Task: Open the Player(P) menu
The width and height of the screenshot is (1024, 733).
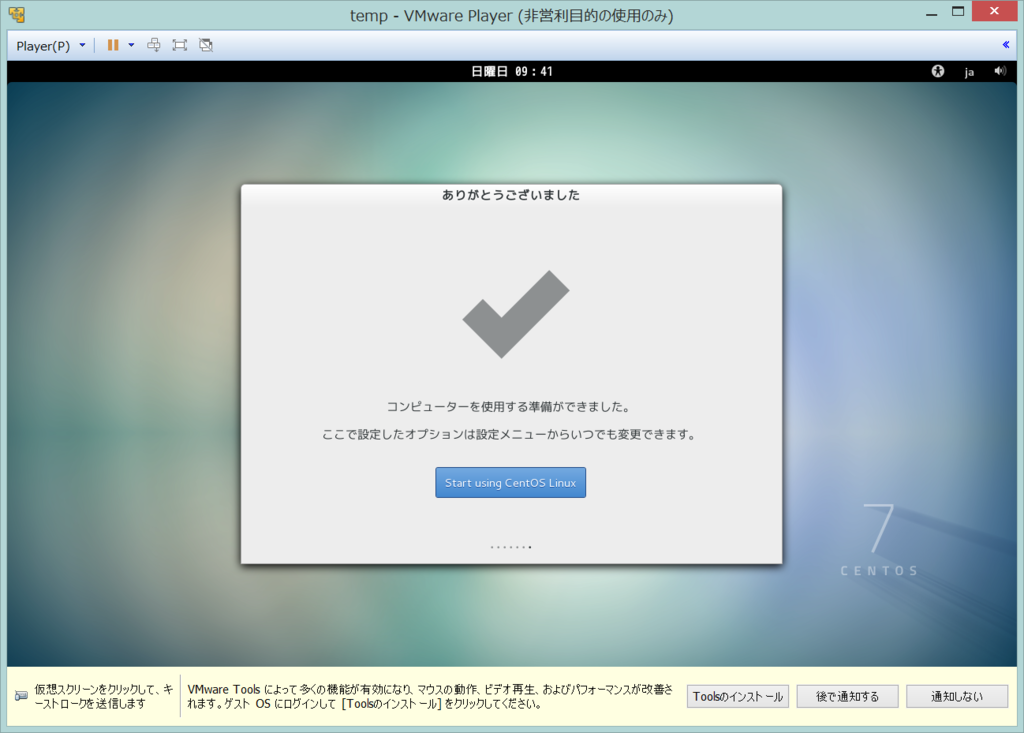Action: tap(42, 44)
